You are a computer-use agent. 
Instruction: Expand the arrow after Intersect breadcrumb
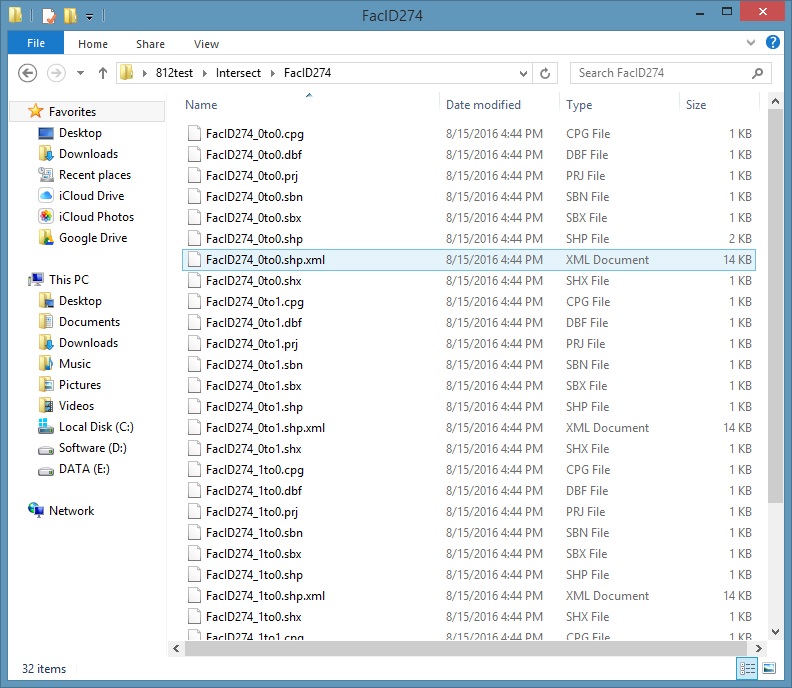[273, 74]
